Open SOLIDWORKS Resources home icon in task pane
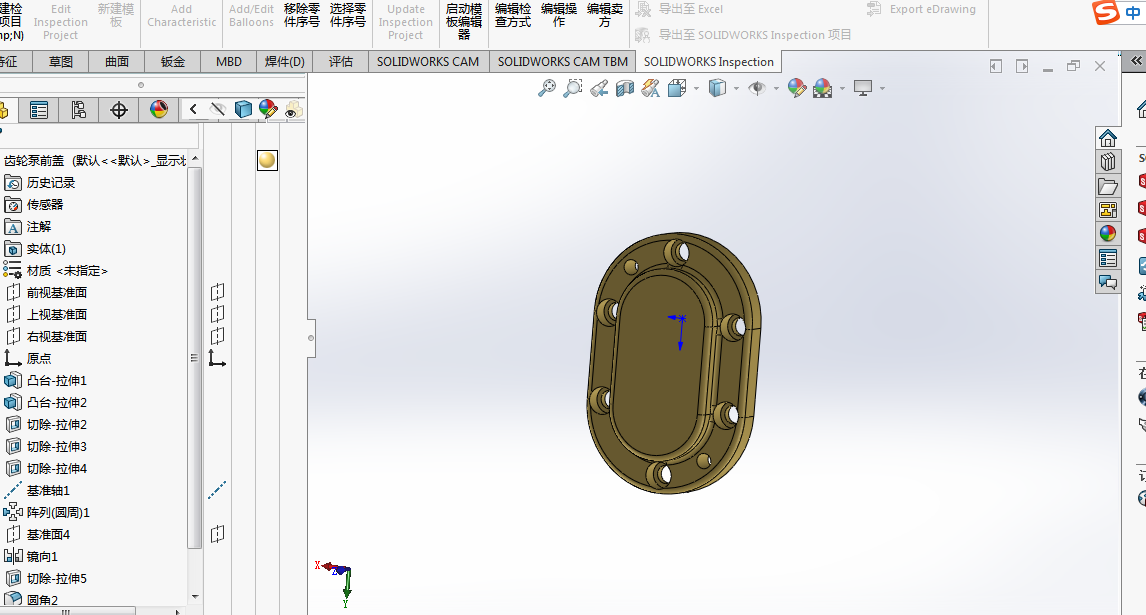 [1108, 138]
